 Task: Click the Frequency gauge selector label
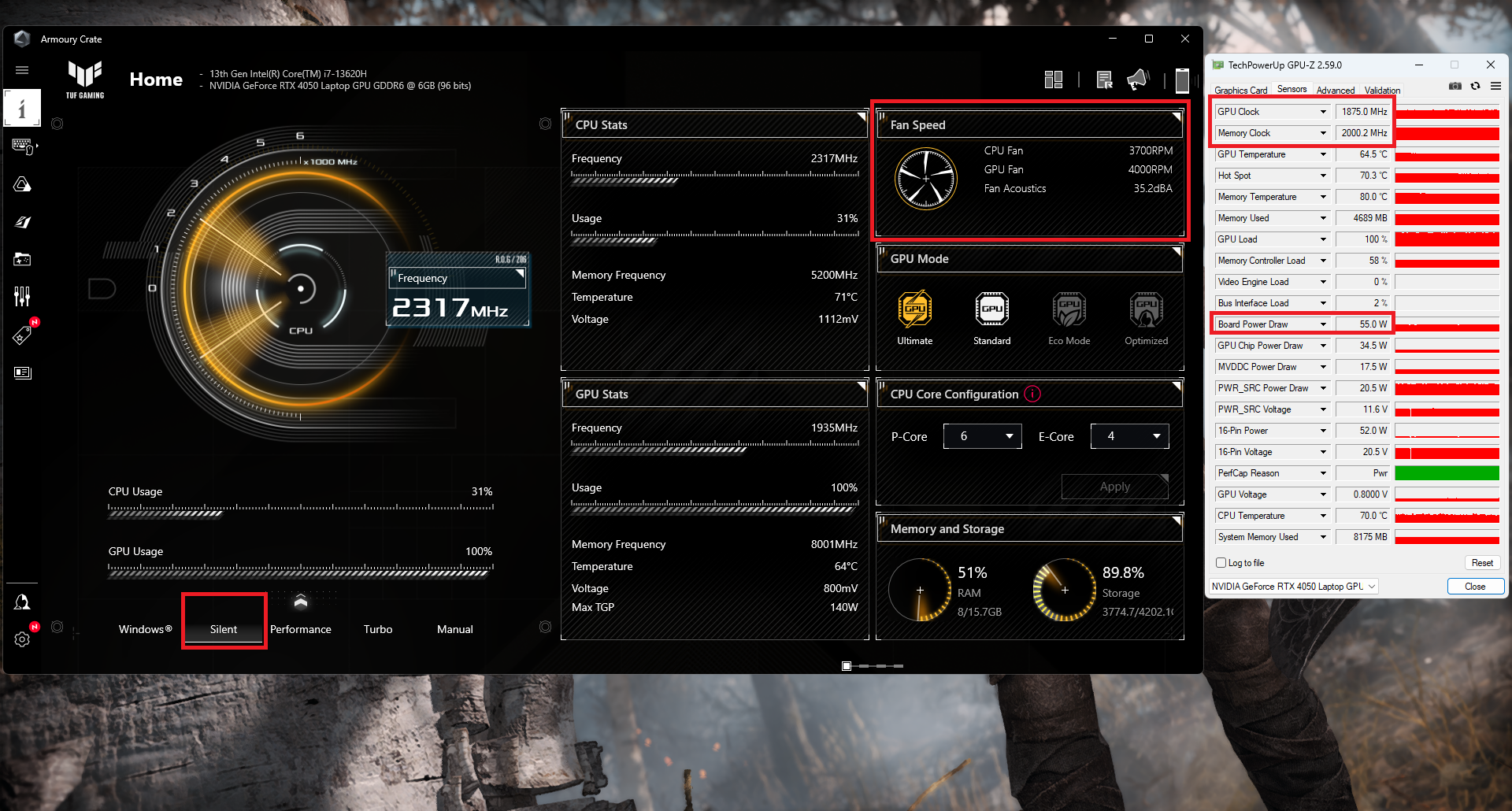pos(457,278)
